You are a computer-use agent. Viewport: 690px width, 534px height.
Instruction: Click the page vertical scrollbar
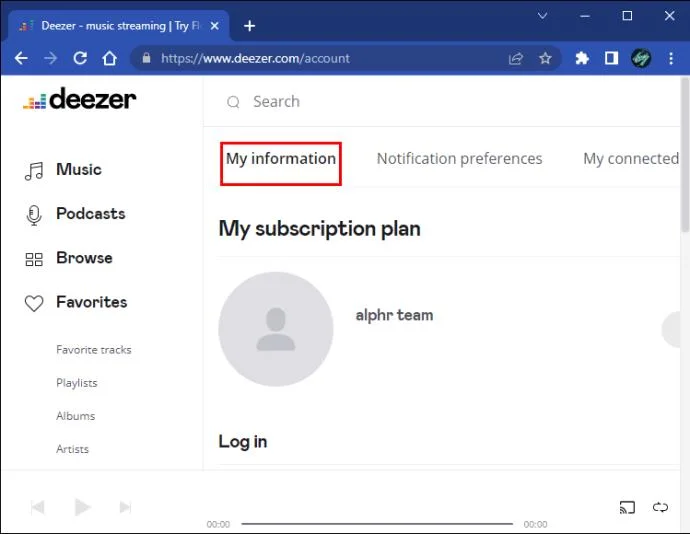click(x=685, y=154)
